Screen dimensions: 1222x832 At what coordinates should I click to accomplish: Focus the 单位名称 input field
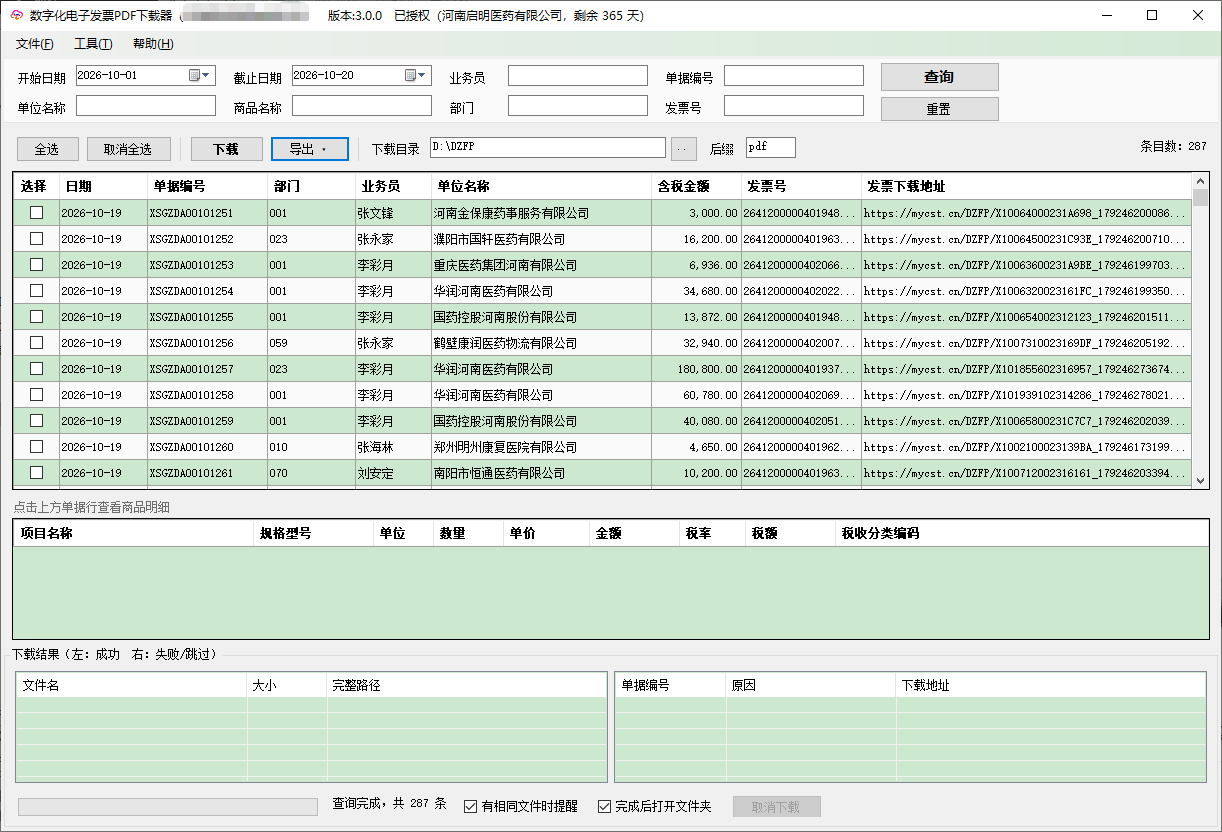point(146,106)
